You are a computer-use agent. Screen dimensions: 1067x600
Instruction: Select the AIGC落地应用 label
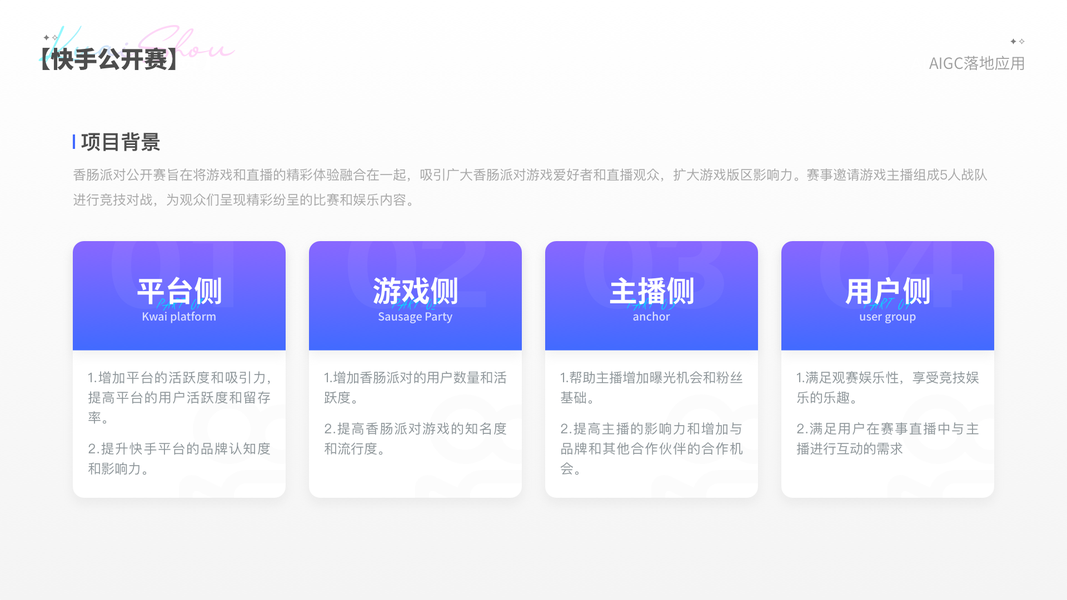pyautogui.click(x=976, y=63)
